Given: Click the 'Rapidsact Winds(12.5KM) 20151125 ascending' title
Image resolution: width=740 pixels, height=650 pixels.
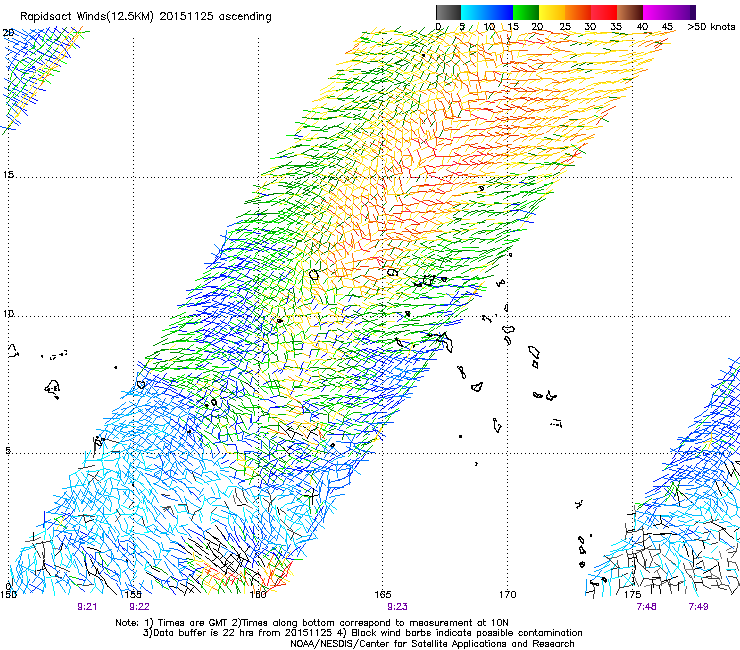Looking at the screenshot, I should 146,17.
